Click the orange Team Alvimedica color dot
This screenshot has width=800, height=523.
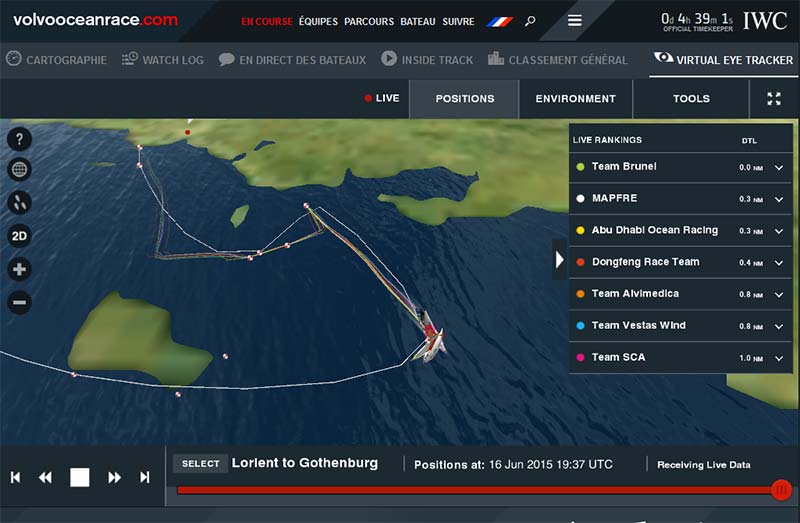(x=580, y=293)
